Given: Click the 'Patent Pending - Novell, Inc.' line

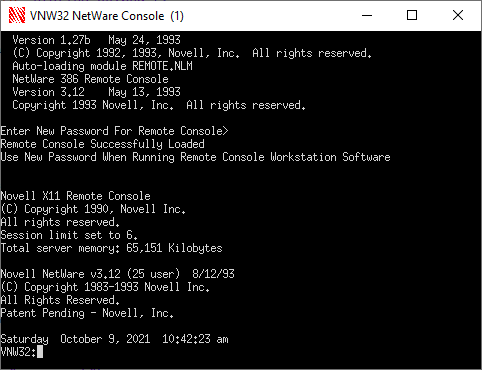Looking at the screenshot, I should (x=87, y=313).
